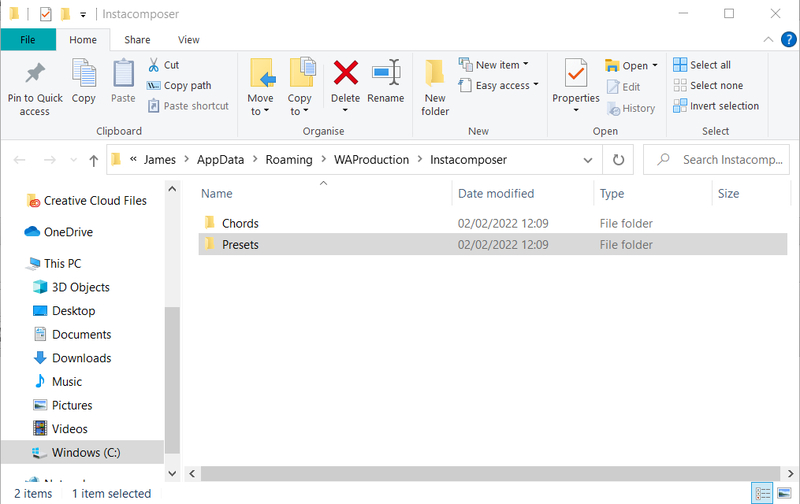Screen dimensions: 800x504
Task: Click Copy path in the ribbon
Action: (179, 85)
